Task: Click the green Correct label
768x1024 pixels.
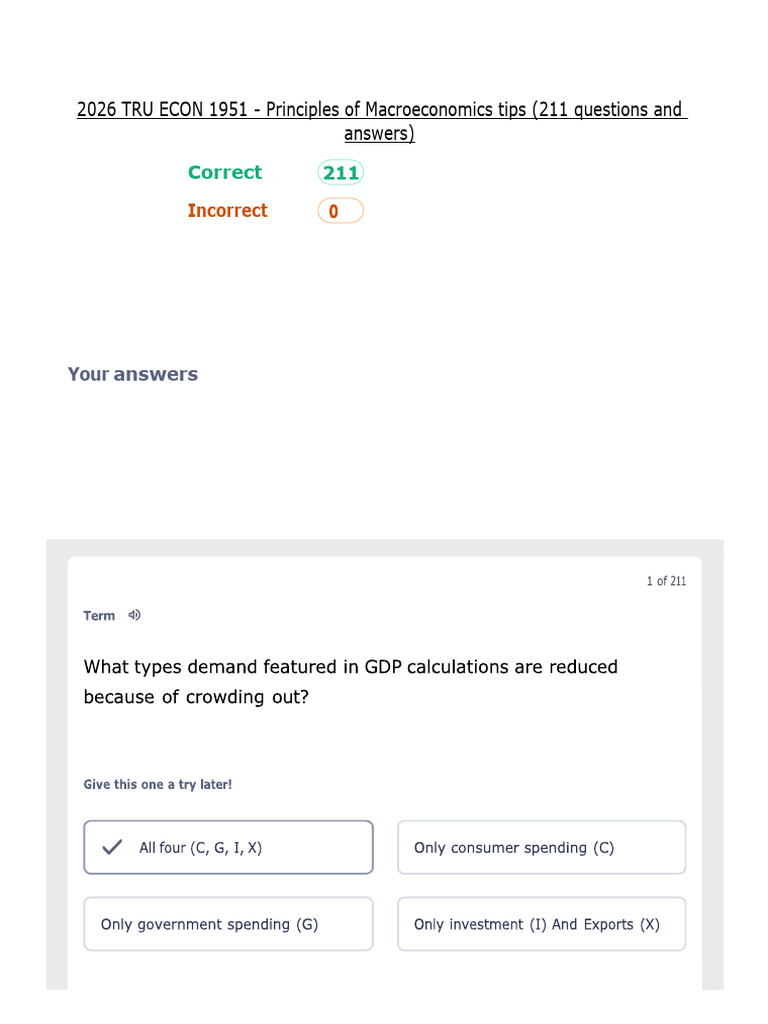Action: 225,172
